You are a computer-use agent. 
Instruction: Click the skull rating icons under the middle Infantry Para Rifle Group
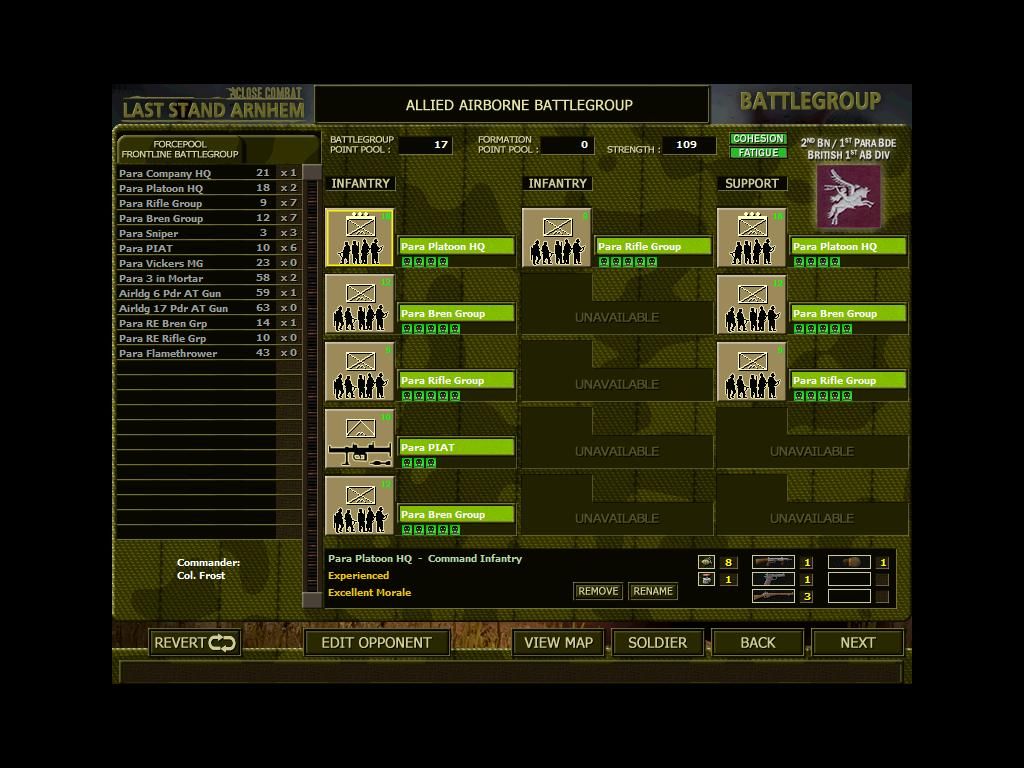[x=628, y=262]
